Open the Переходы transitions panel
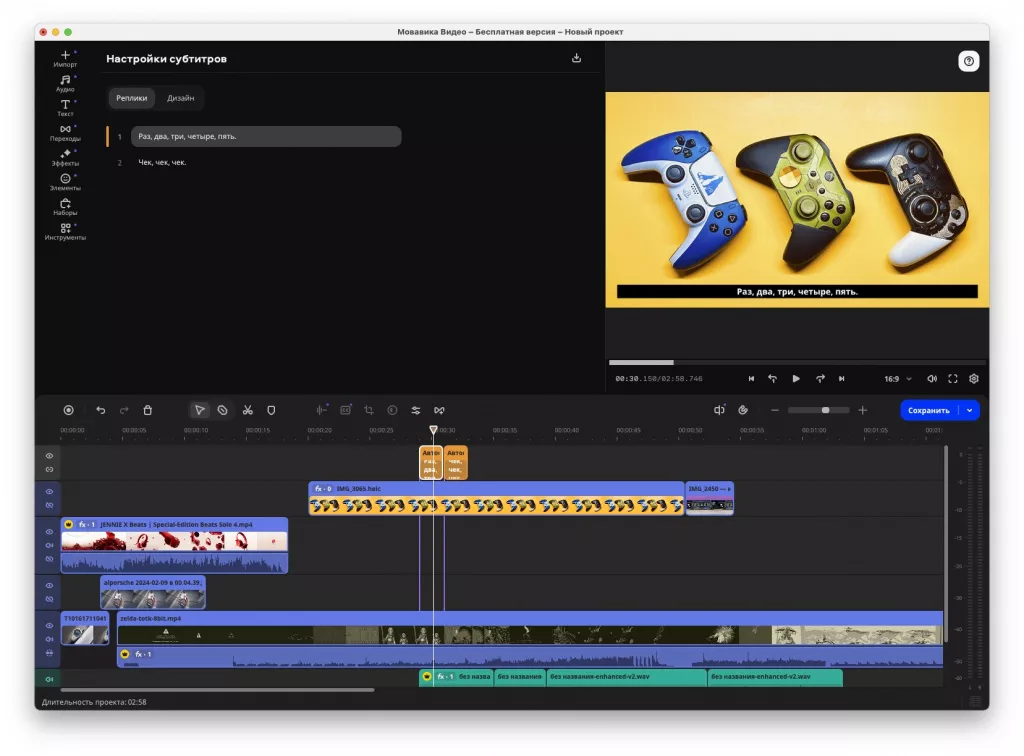Image resolution: width=1024 pixels, height=756 pixels. click(x=65, y=132)
